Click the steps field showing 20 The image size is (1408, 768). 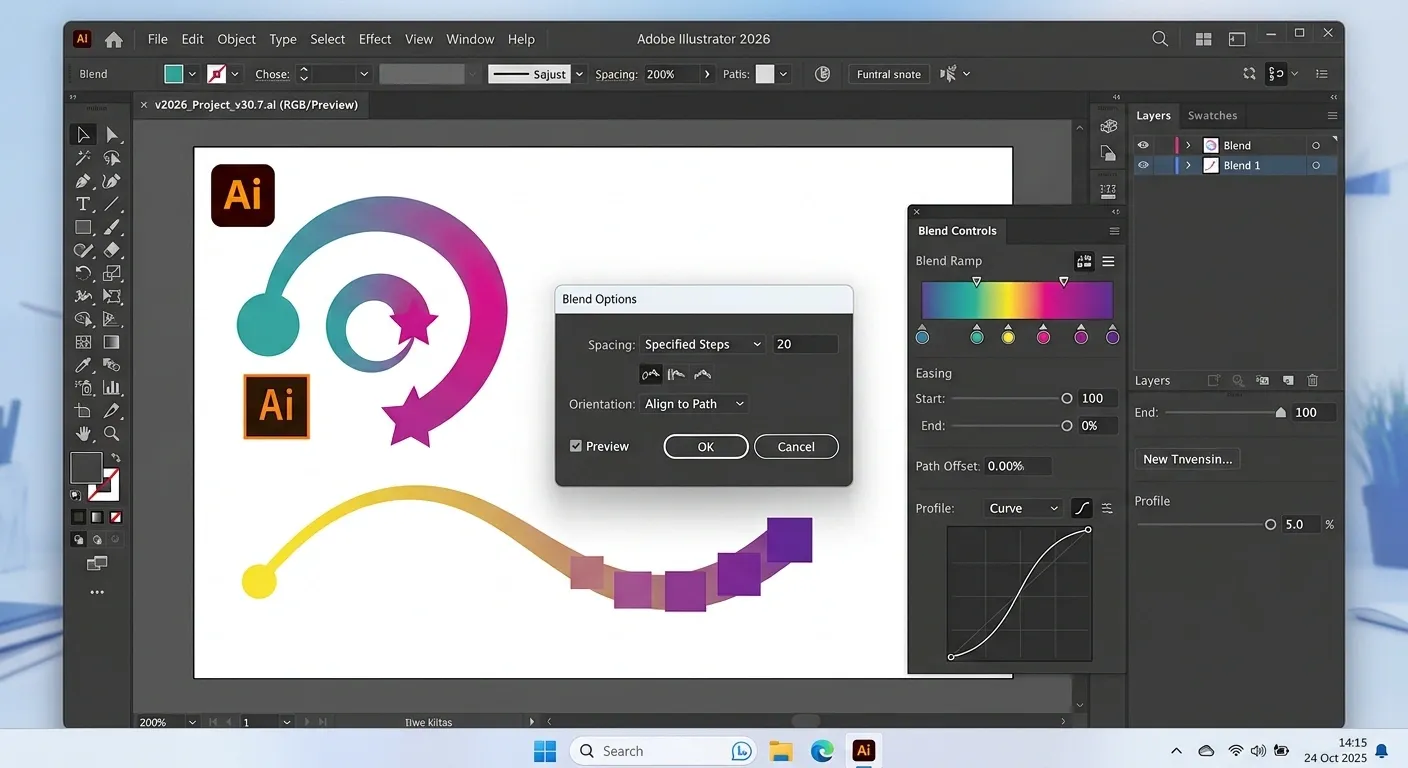click(804, 344)
